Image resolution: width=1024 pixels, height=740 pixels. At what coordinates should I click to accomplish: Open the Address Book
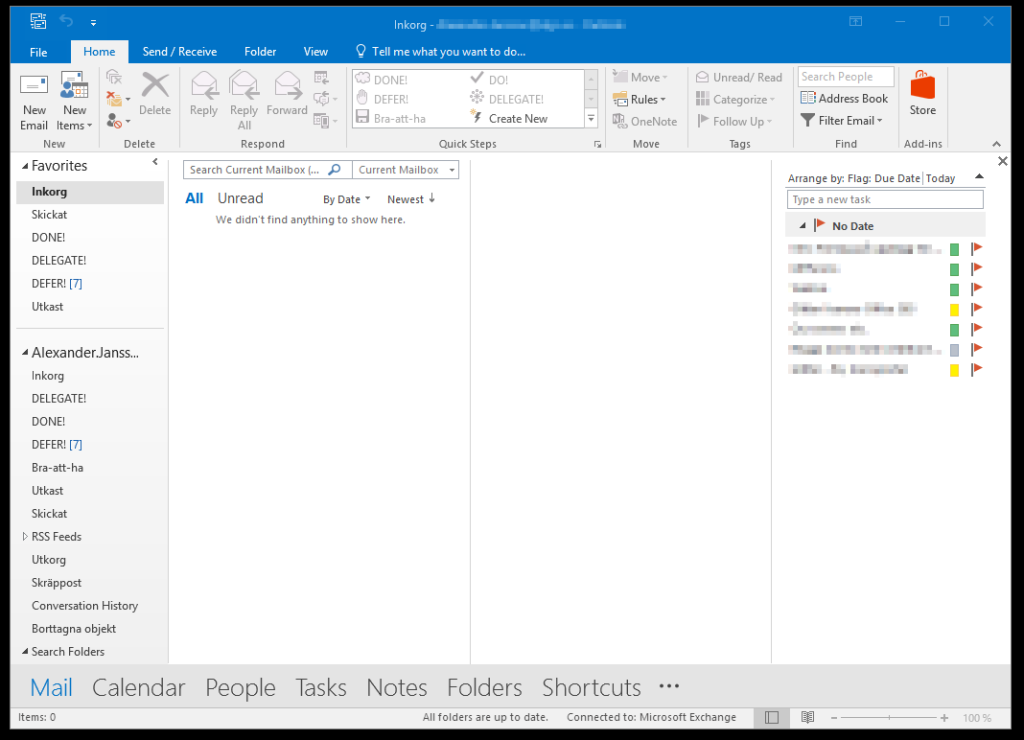click(844, 98)
